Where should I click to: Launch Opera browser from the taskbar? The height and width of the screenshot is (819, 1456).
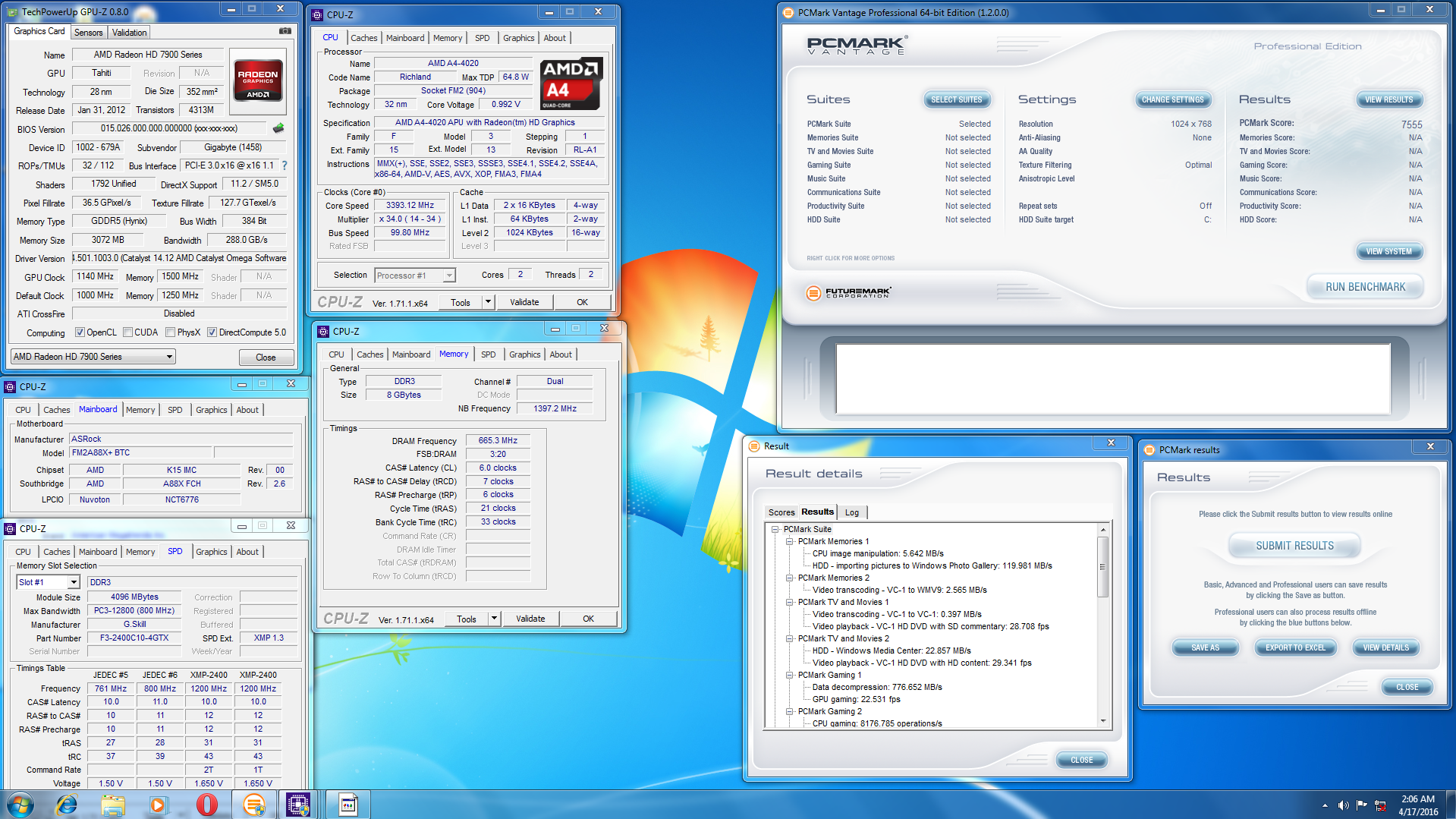[x=206, y=805]
